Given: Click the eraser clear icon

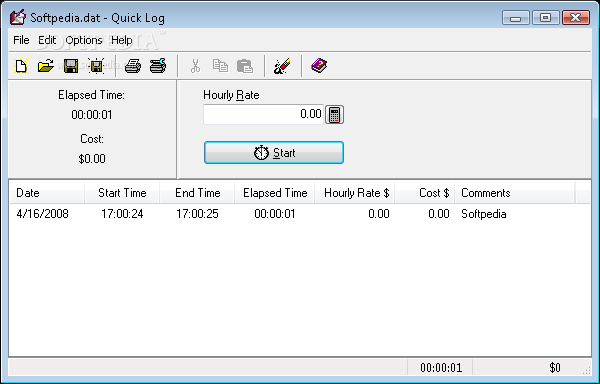Looking at the screenshot, I should click(x=282, y=66).
